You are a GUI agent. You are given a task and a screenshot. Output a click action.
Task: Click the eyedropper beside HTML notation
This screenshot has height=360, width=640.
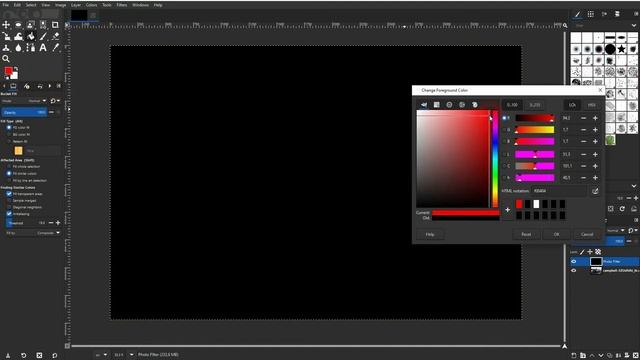[x=595, y=191]
